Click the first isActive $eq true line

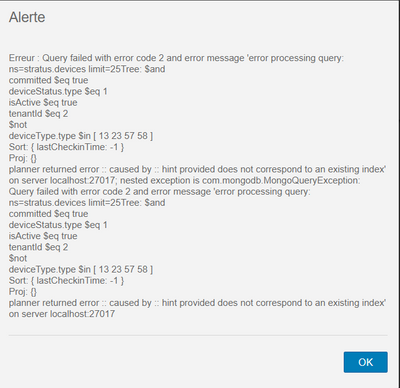click(43, 102)
